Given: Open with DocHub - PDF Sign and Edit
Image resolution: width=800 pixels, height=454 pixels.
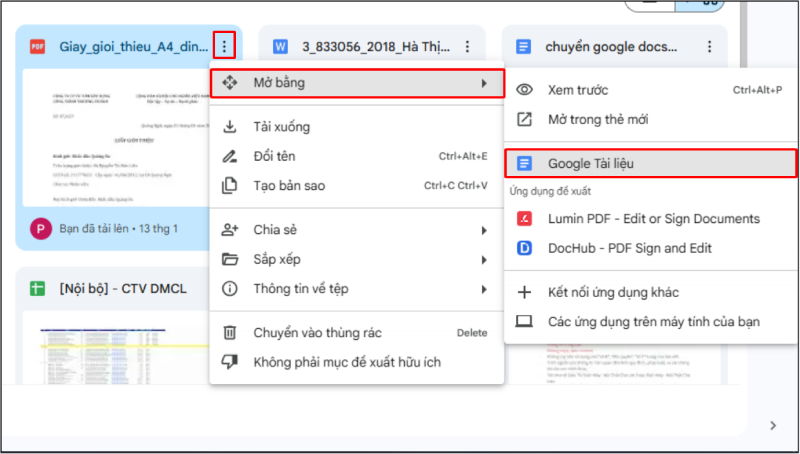Looking at the screenshot, I should [652, 248].
